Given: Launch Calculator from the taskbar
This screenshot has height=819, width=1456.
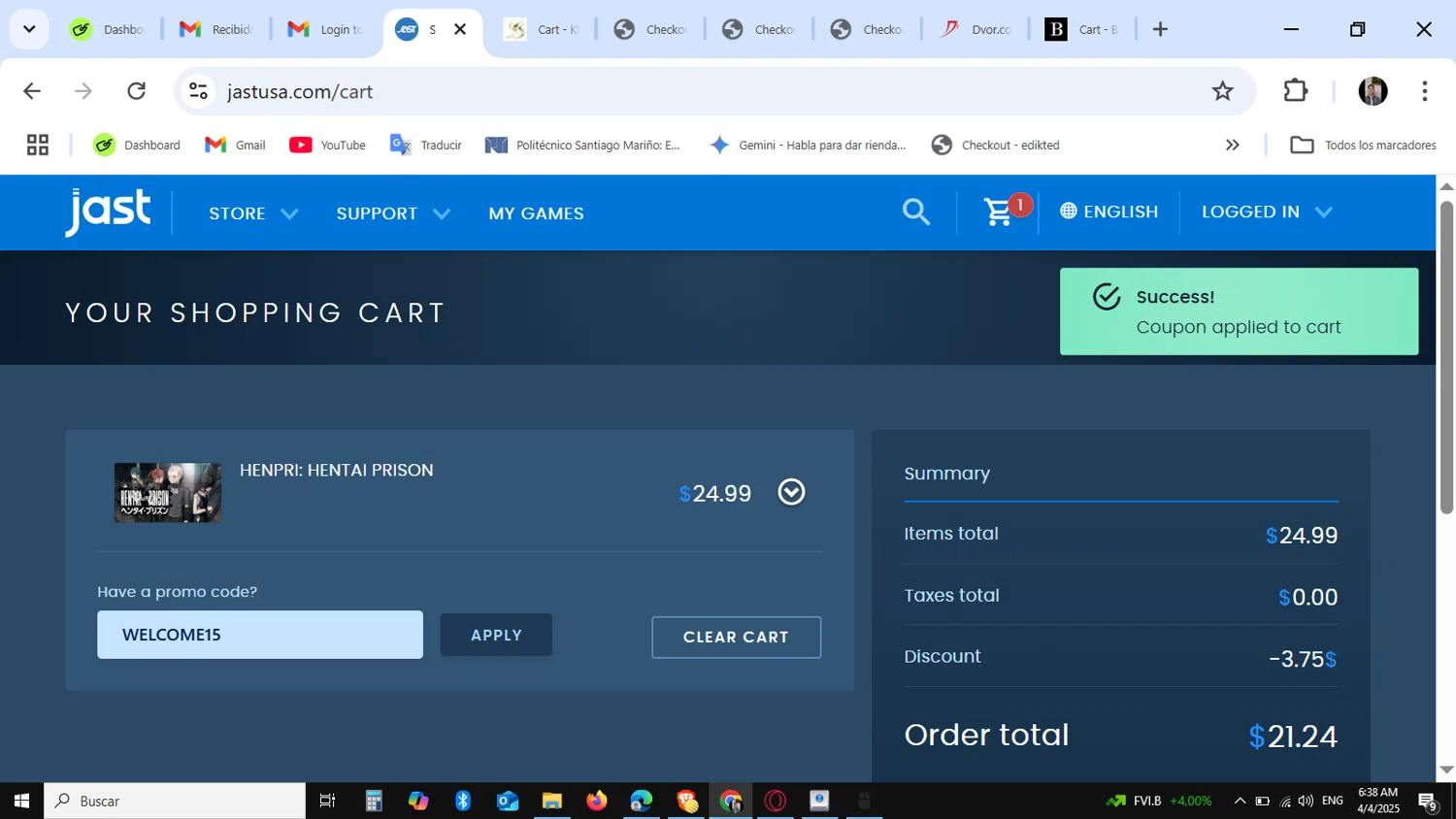Looking at the screenshot, I should click(374, 801).
